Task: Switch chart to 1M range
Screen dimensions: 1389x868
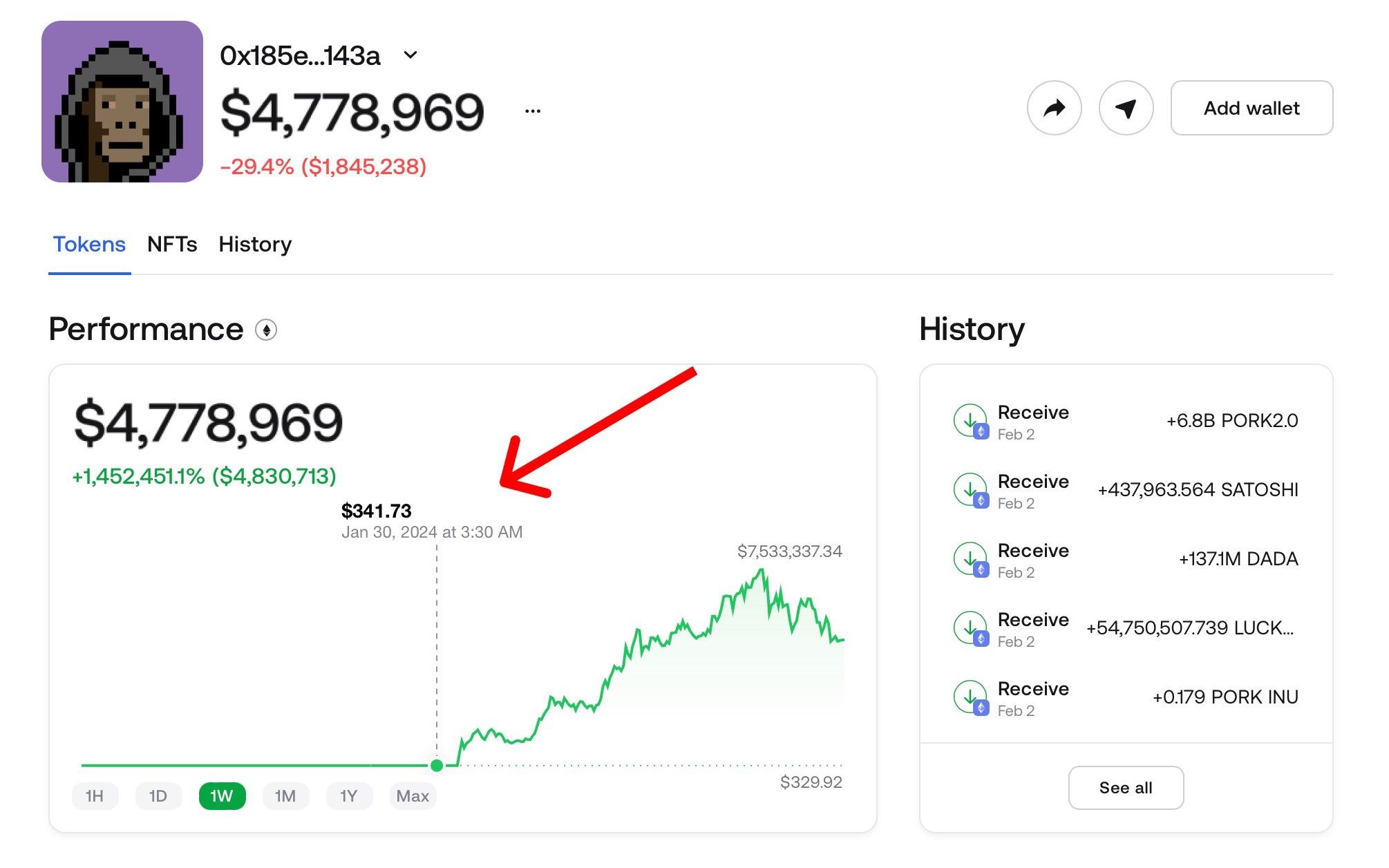Action: [x=285, y=796]
